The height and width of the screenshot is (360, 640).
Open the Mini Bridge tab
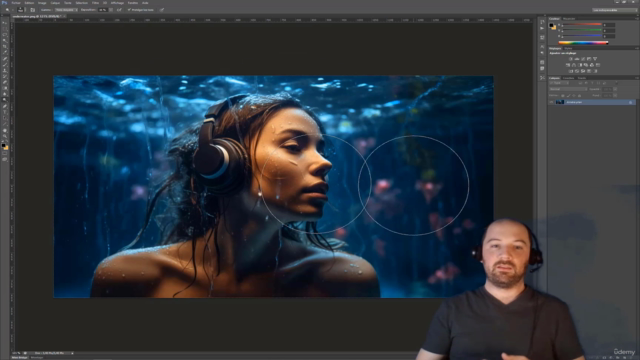pos(20,358)
